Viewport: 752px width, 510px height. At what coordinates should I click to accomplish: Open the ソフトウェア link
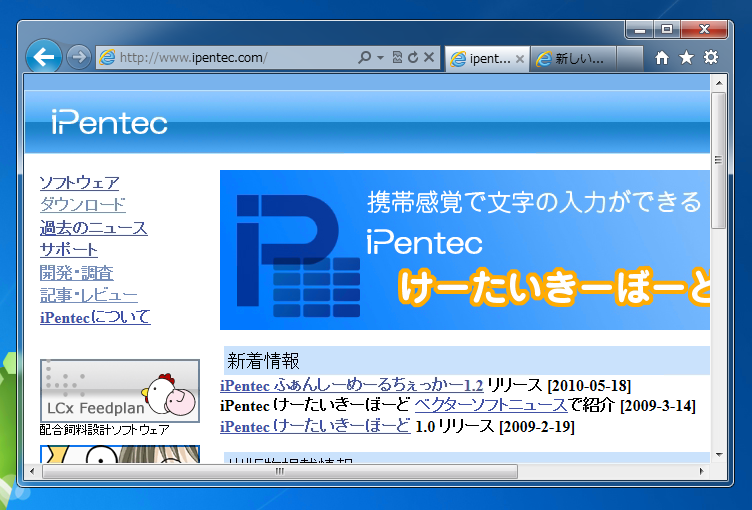80,183
